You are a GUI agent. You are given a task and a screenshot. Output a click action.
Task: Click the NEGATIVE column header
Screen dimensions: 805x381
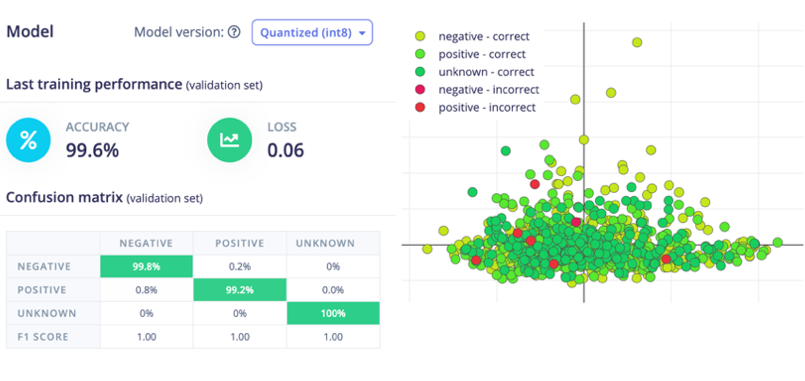click(146, 243)
